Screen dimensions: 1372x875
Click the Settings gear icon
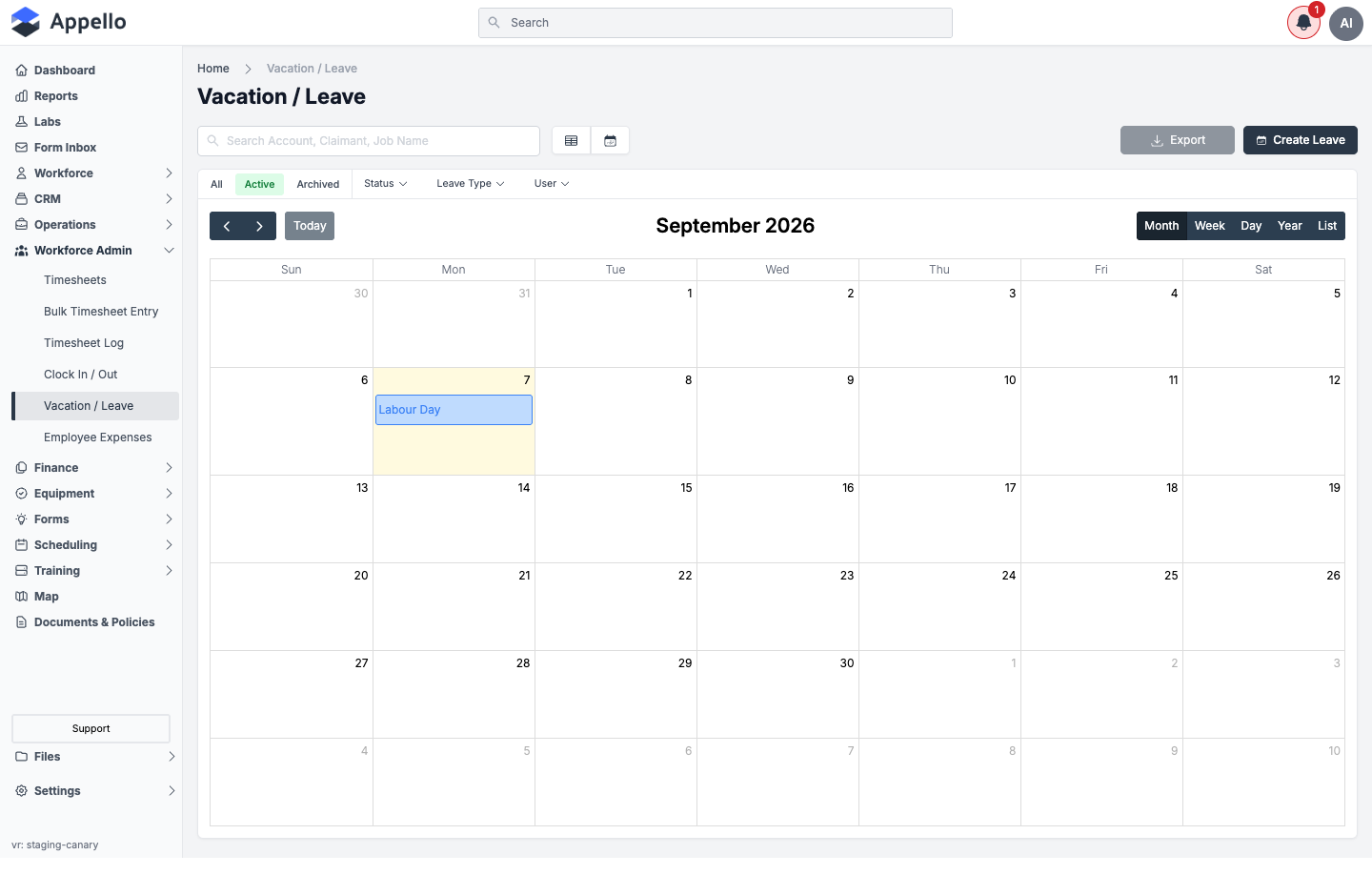pyautogui.click(x=21, y=791)
